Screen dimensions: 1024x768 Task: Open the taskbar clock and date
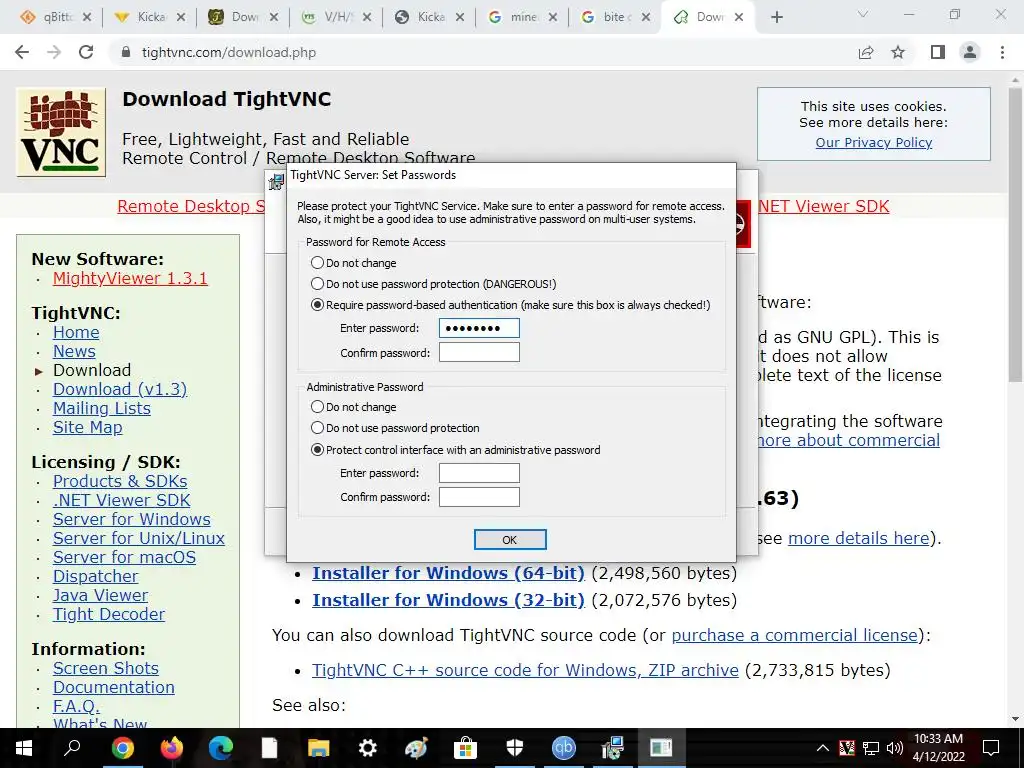tap(938, 748)
